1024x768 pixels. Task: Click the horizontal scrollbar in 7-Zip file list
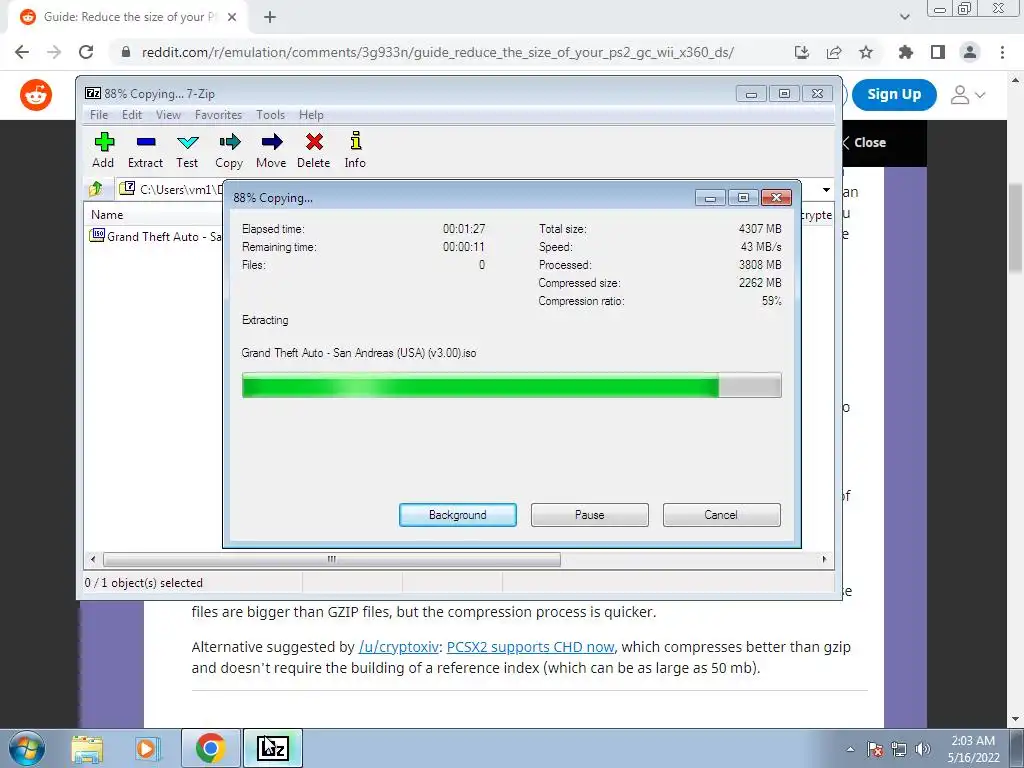(332, 560)
